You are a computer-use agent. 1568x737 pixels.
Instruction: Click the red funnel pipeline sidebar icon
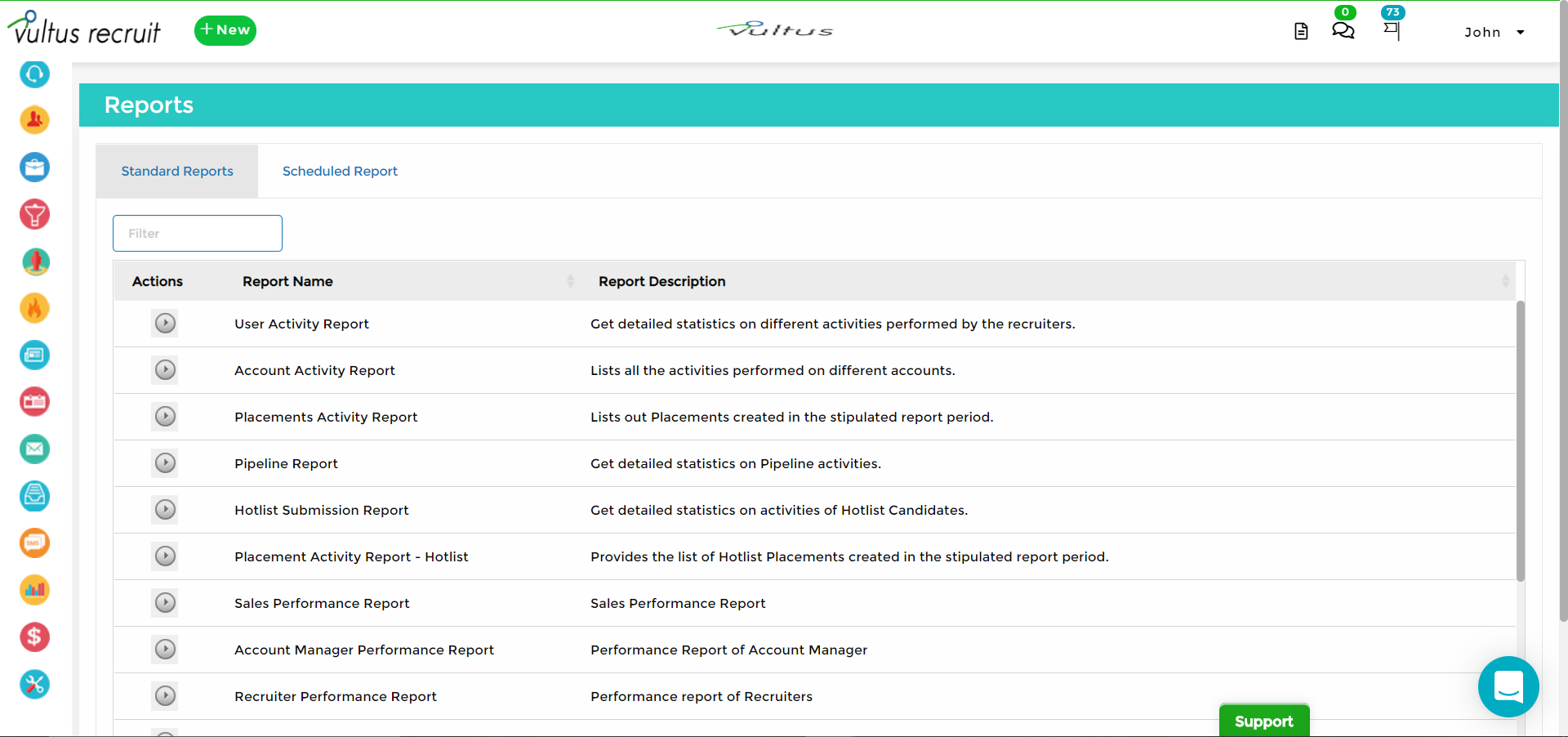pos(34,215)
